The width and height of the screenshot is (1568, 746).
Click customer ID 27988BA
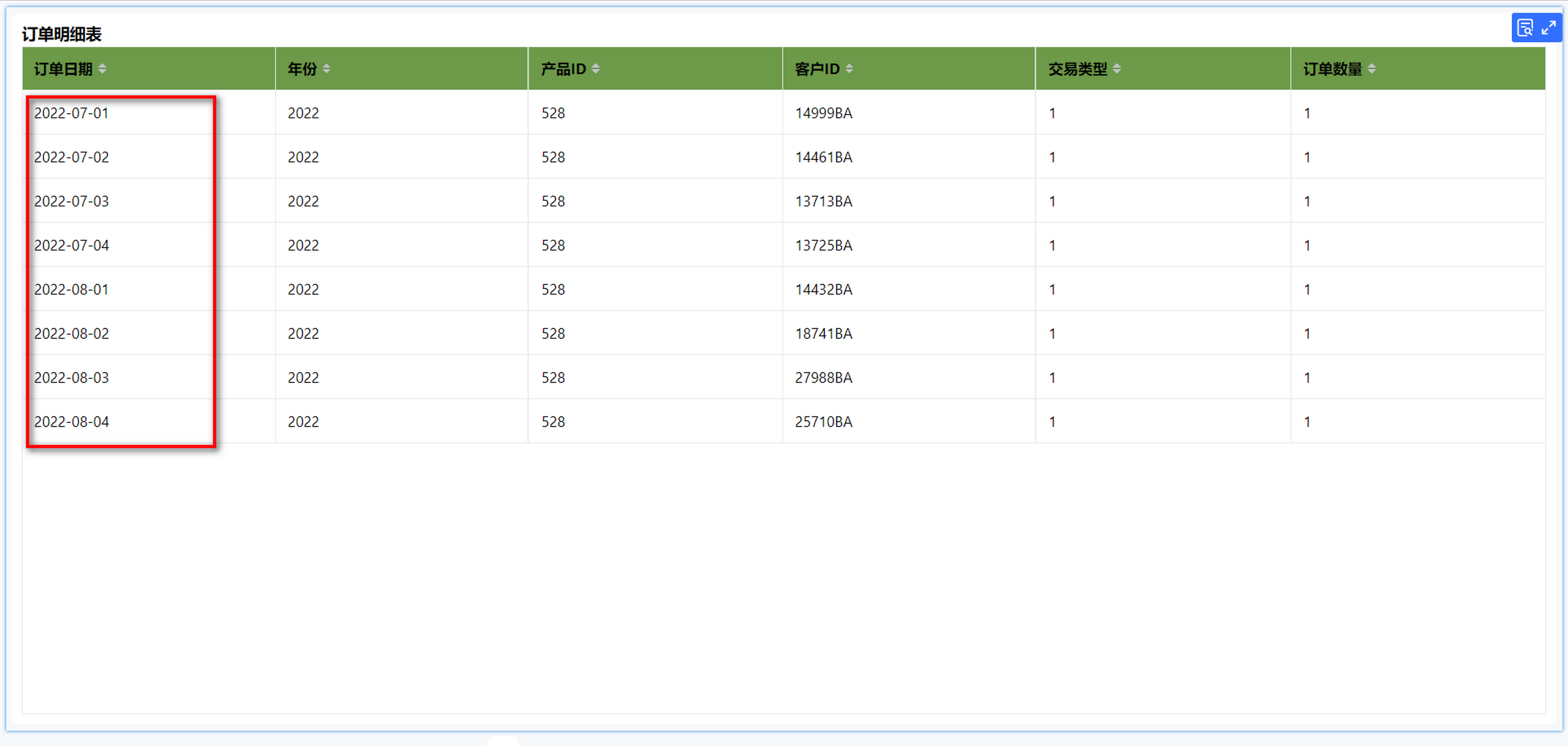pyautogui.click(x=824, y=378)
